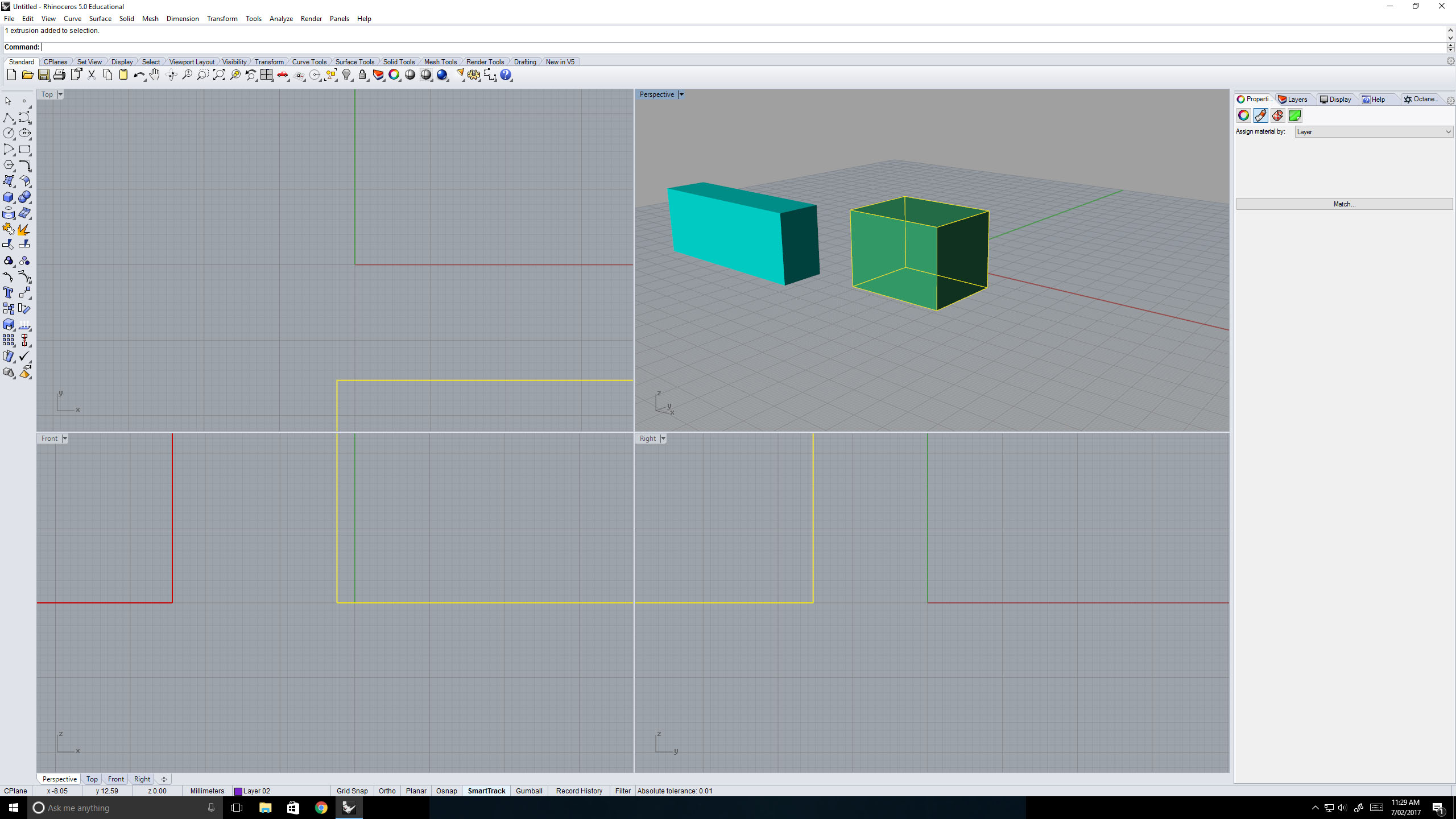The width and height of the screenshot is (1456, 819).
Task: Toggle Grid Snap in status bar
Action: [x=351, y=791]
